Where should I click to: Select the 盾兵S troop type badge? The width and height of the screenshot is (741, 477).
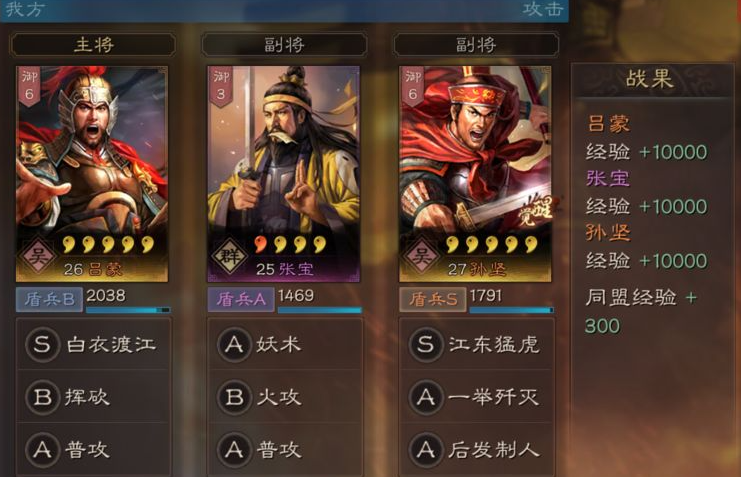tap(433, 299)
